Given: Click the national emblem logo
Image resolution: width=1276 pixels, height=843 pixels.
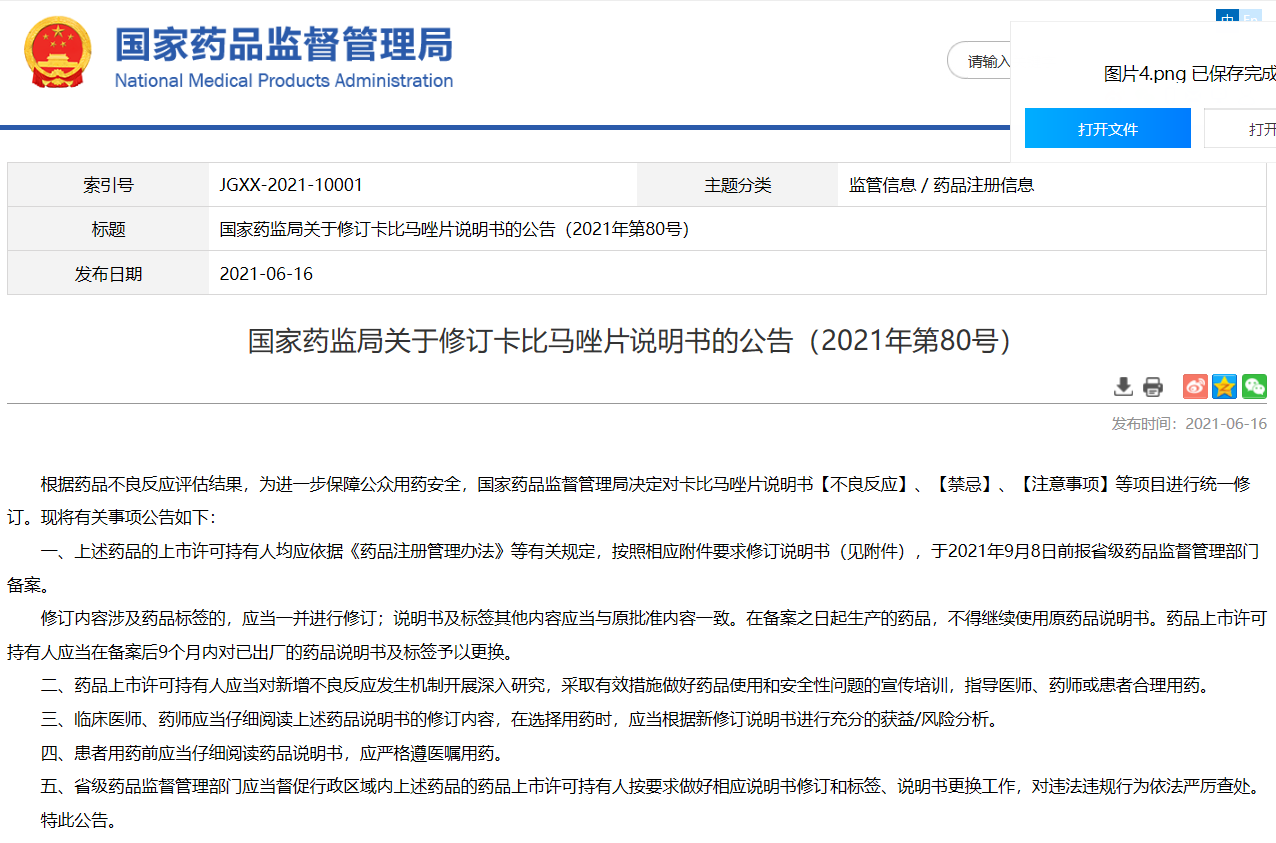Looking at the screenshot, I should click(x=57, y=52).
